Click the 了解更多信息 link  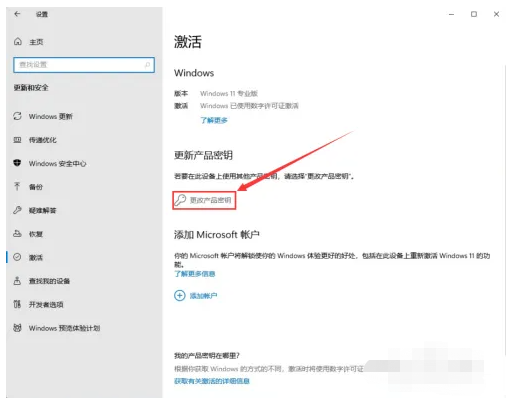pyautogui.click(x=195, y=274)
